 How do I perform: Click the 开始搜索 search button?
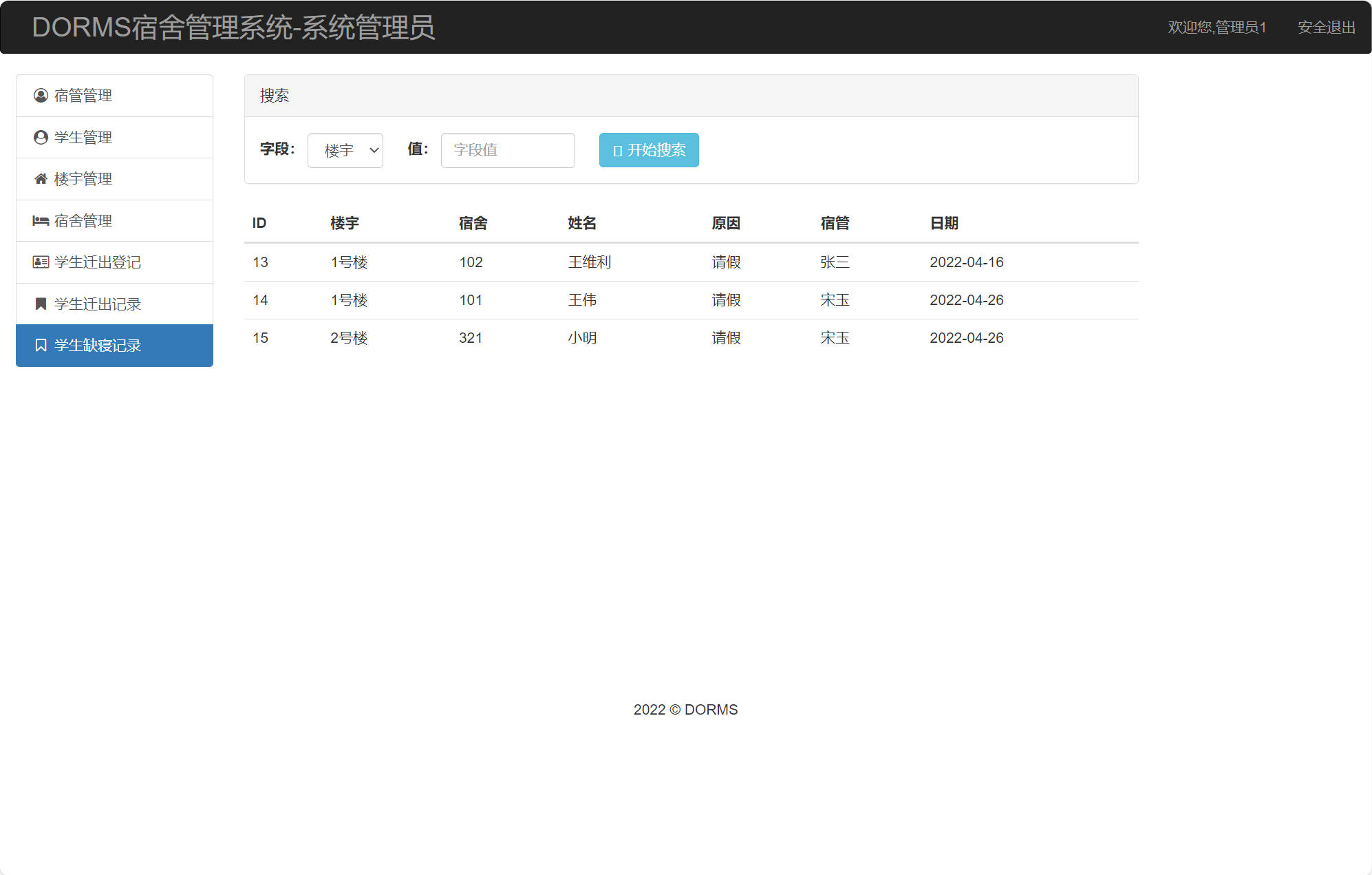[647, 150]
